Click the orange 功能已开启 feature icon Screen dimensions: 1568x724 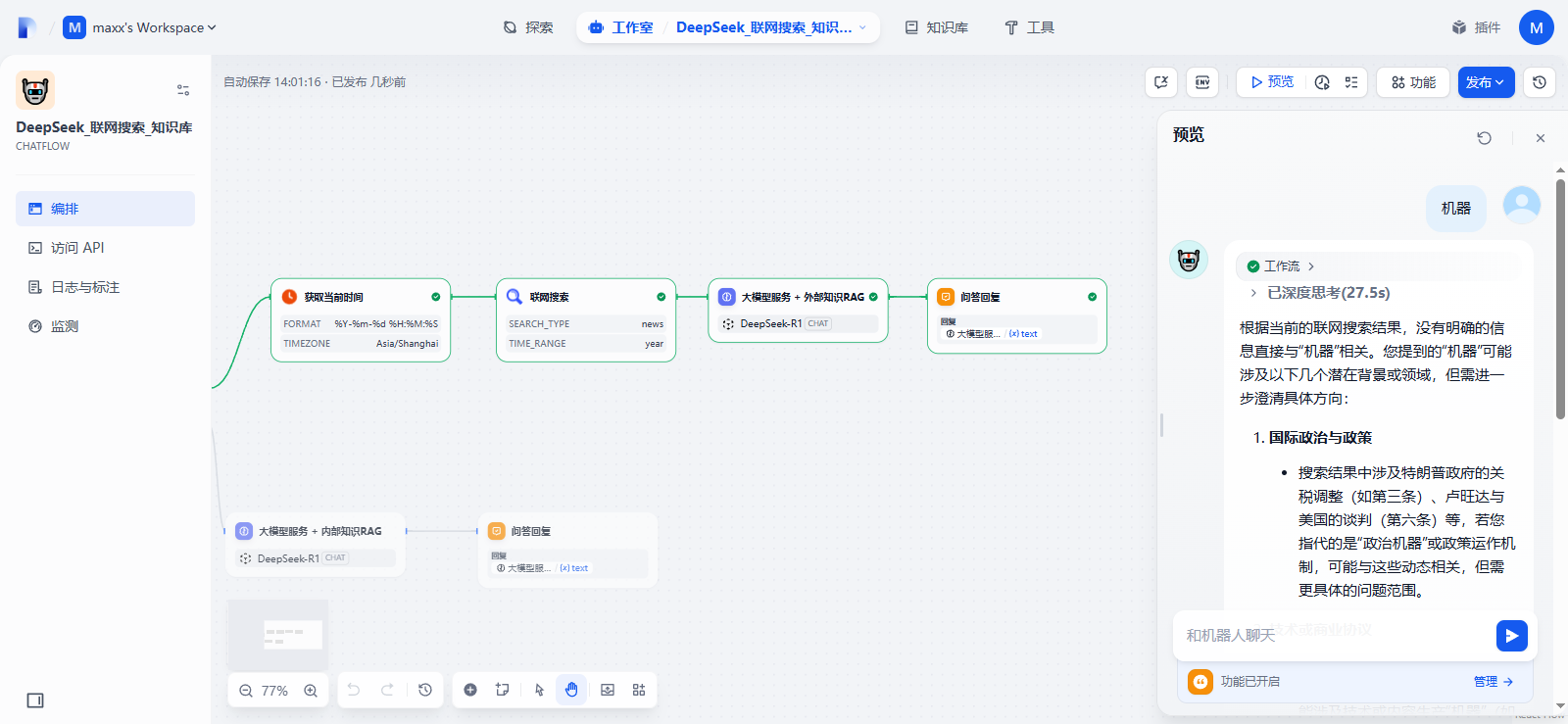1200,682
